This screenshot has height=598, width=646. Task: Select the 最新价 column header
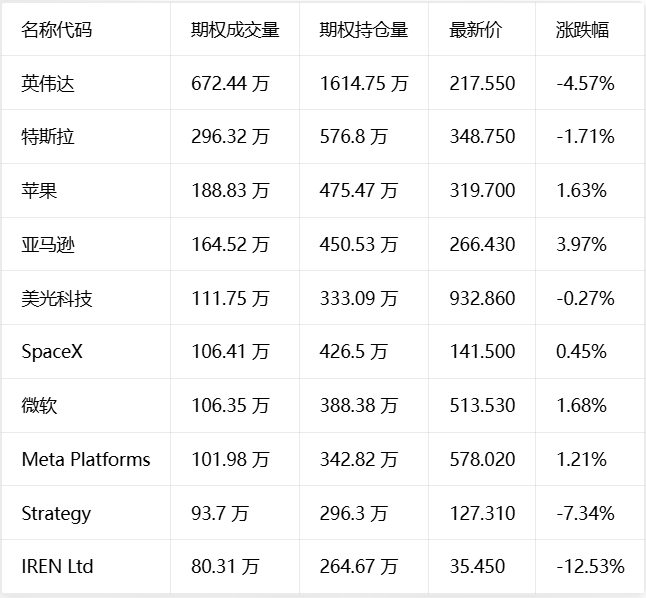[476, 30]
